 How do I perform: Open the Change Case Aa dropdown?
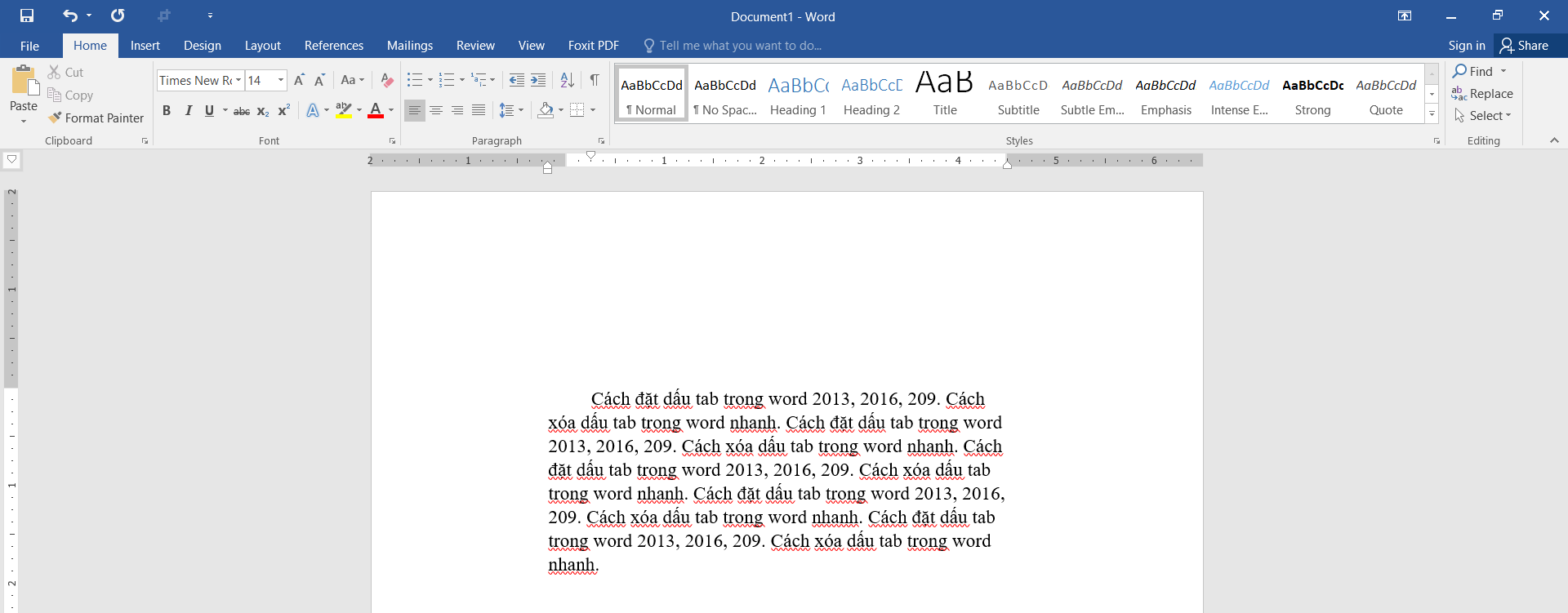353,80
